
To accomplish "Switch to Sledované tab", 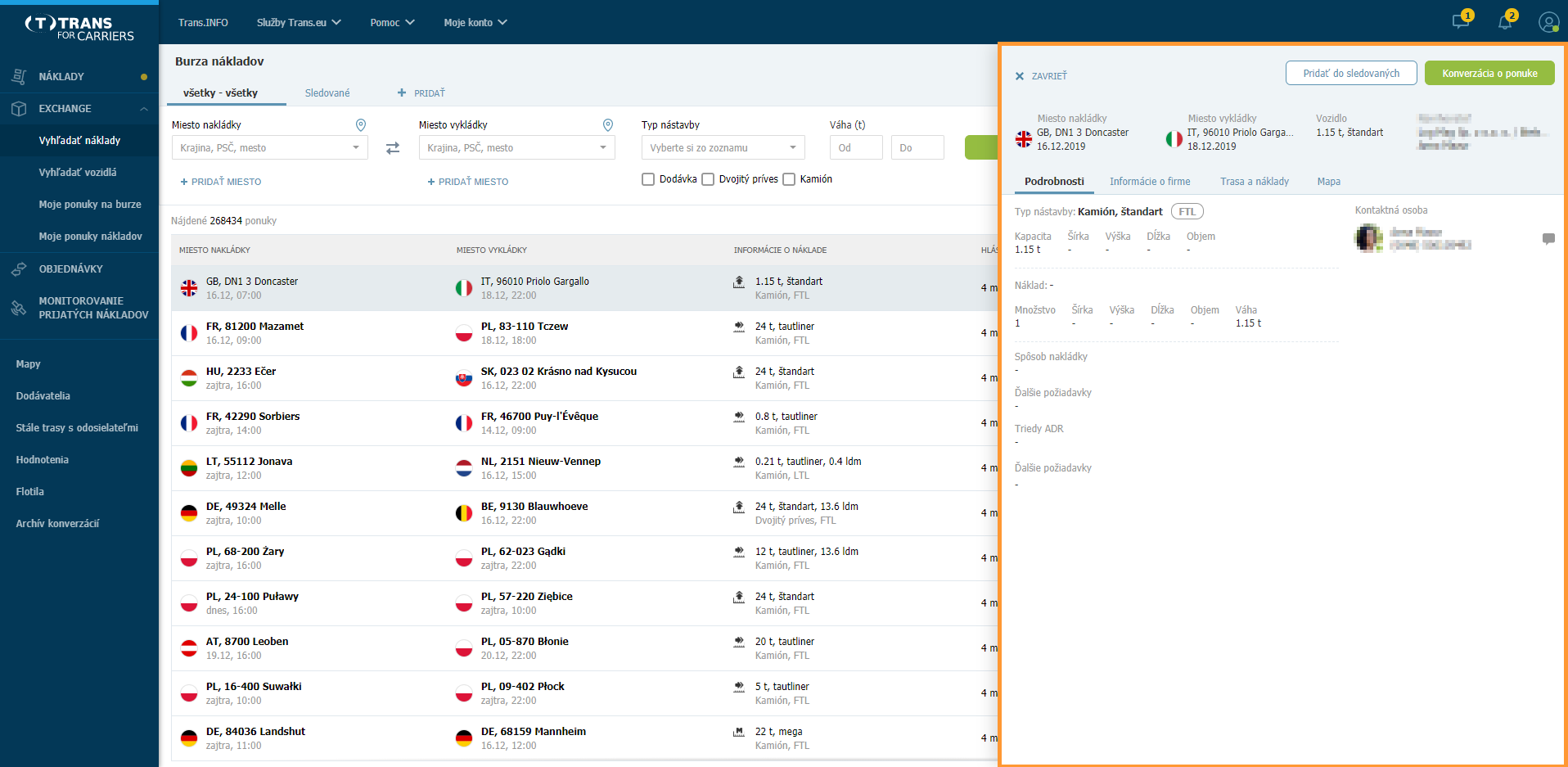I will click(x=327, y=93).
